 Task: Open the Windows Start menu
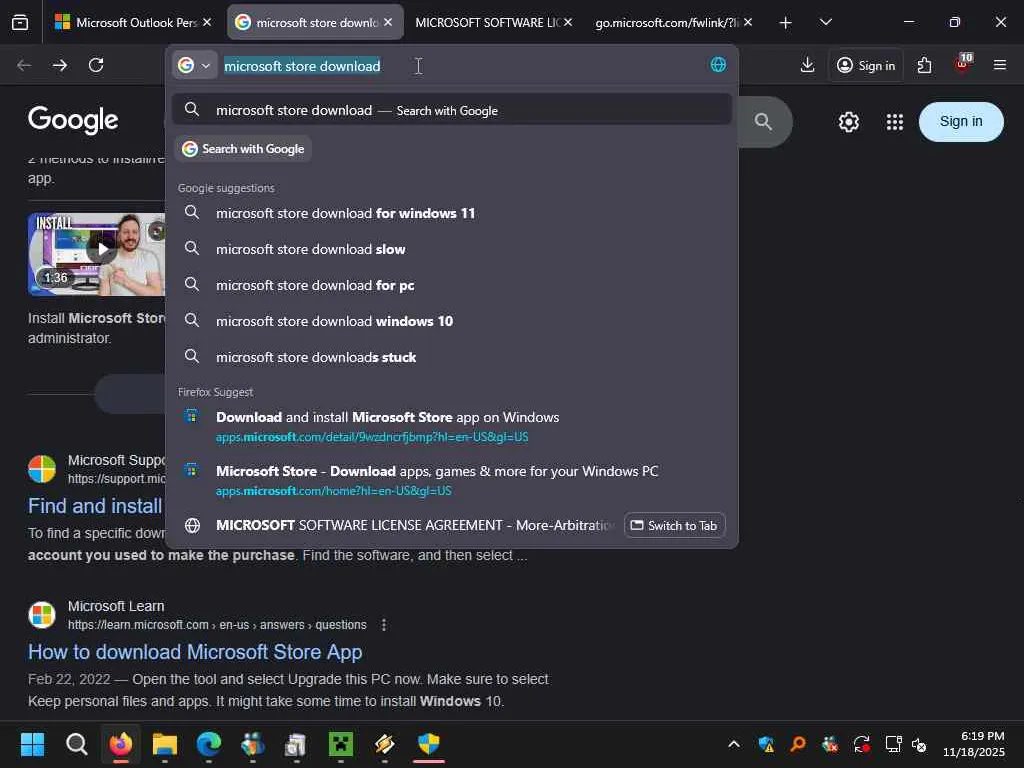(x=32, y=744)
